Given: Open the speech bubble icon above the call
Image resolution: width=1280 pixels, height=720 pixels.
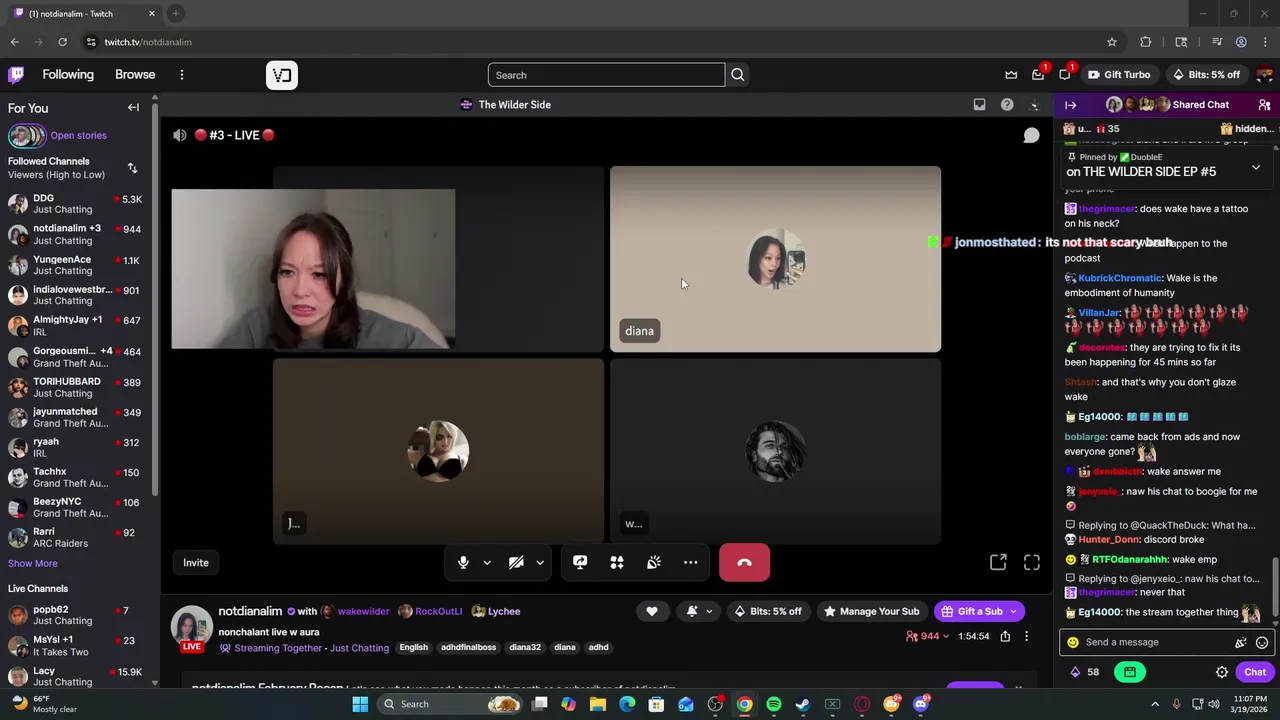Looking at the screenshot, I should 1031,135.
